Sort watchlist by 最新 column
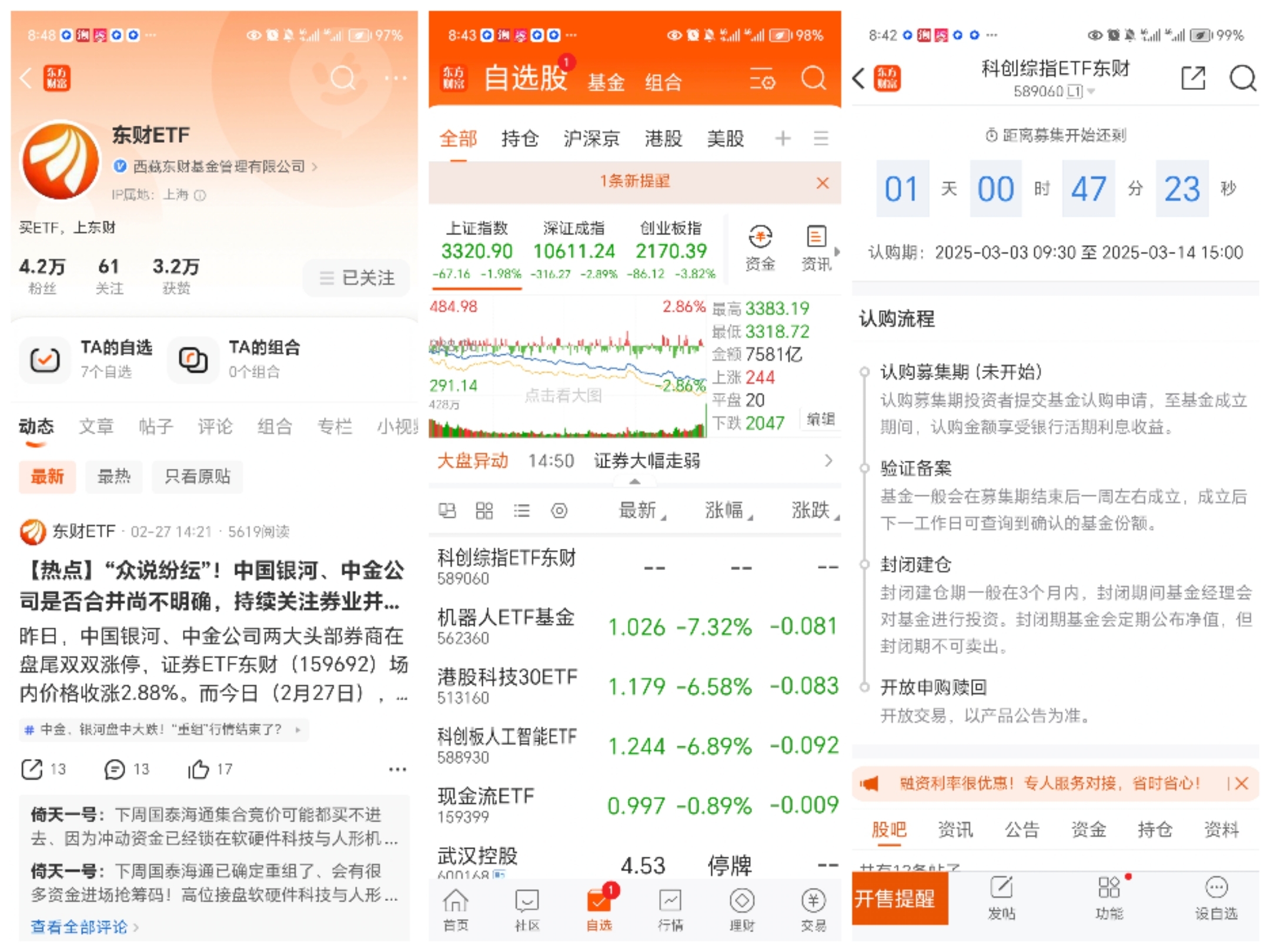Screen dimensions: 1270x952 (641, 510)
